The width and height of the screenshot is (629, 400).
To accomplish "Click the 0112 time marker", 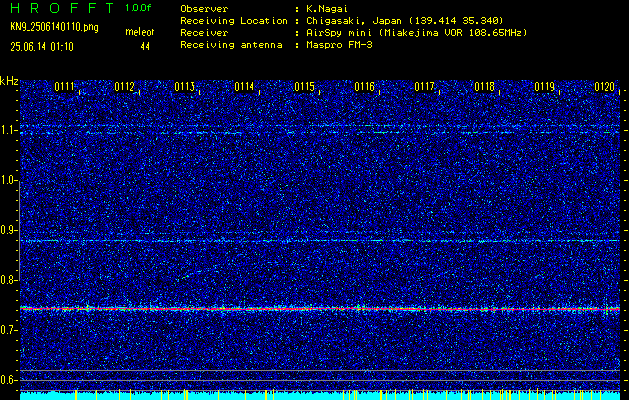I will 124,87.
